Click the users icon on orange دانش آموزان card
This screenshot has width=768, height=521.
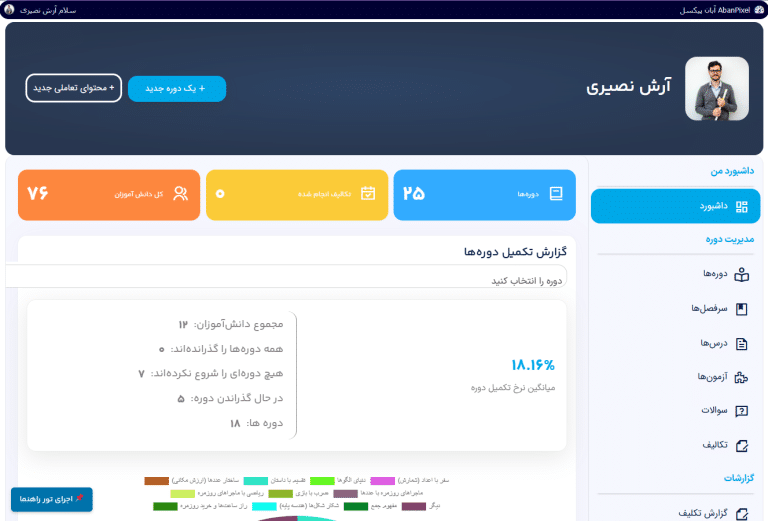tap(180, 194)
